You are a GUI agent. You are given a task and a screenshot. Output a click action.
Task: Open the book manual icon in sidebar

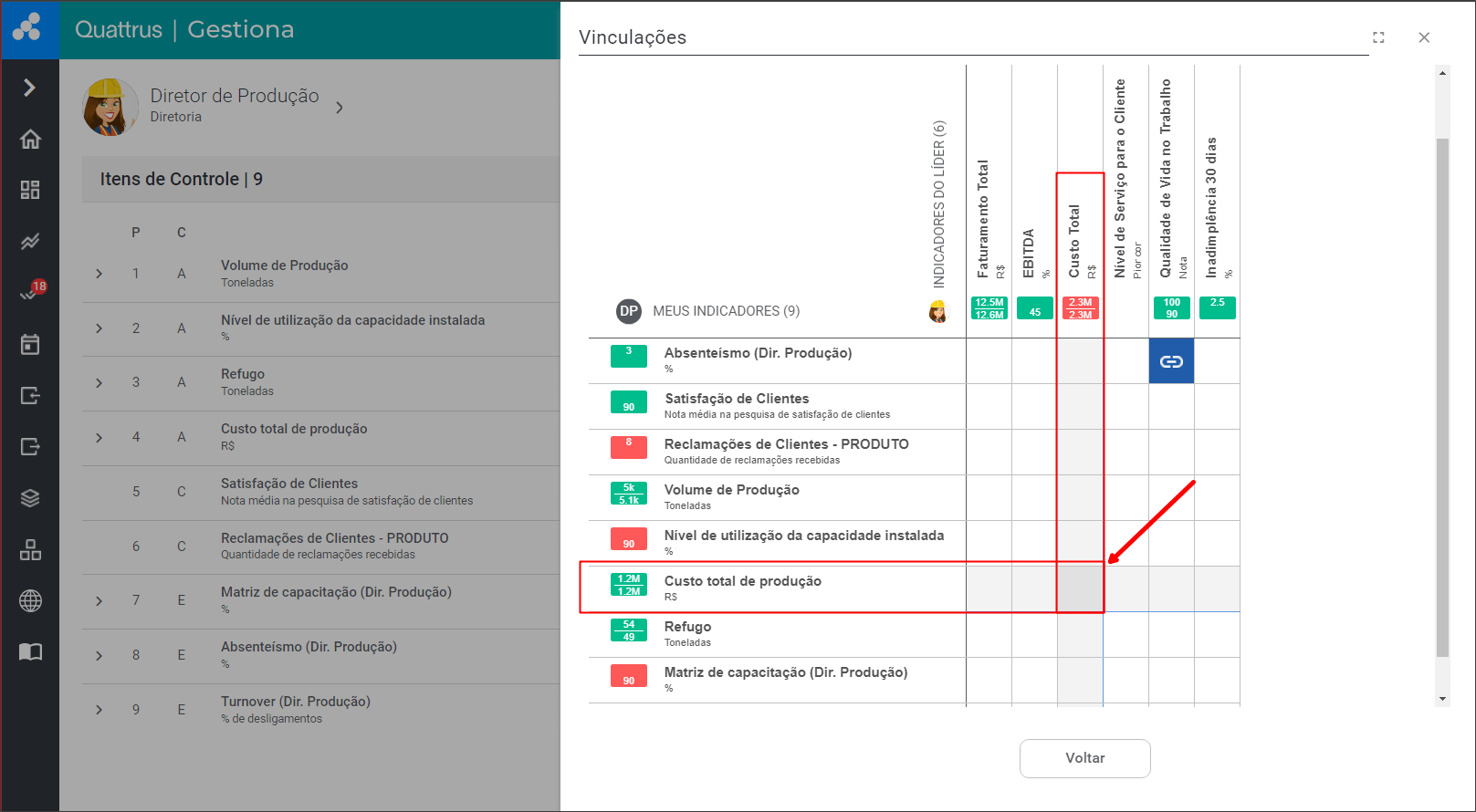tap(30, 651)
